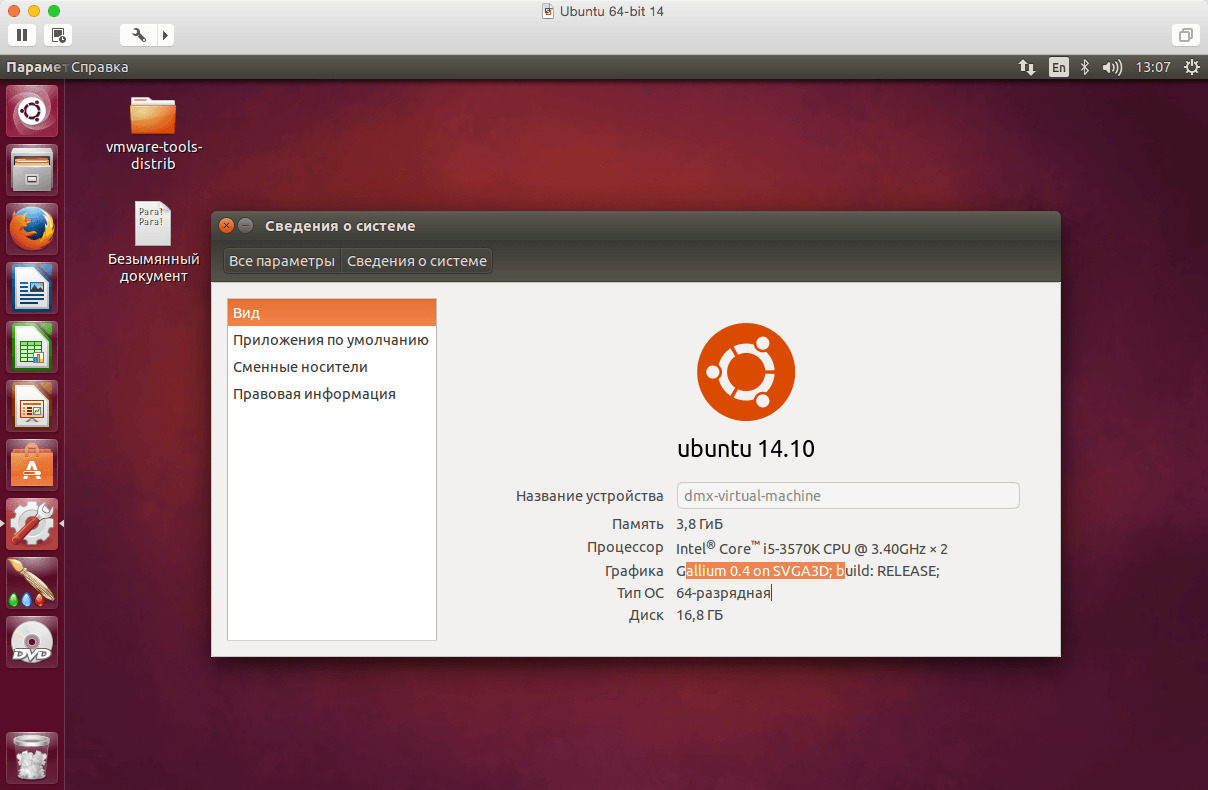Screen dimensions: 1208x790
Task: Click the 64-разрядная OS type value
Action: click(723, 593)
